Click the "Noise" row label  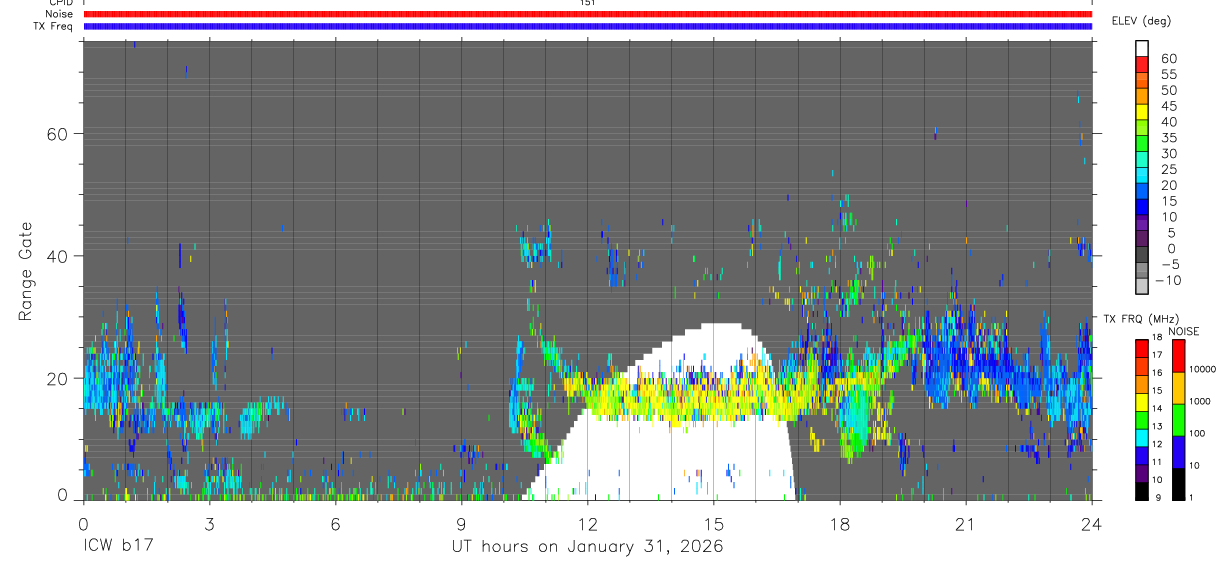point(60,14)
